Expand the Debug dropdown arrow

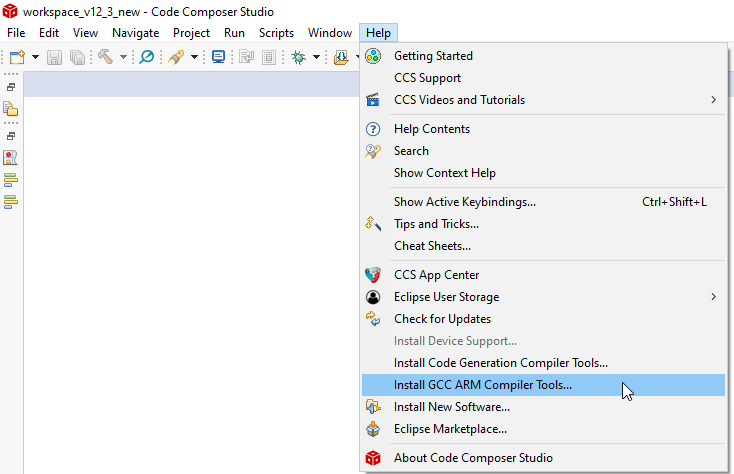pos(316,57)
